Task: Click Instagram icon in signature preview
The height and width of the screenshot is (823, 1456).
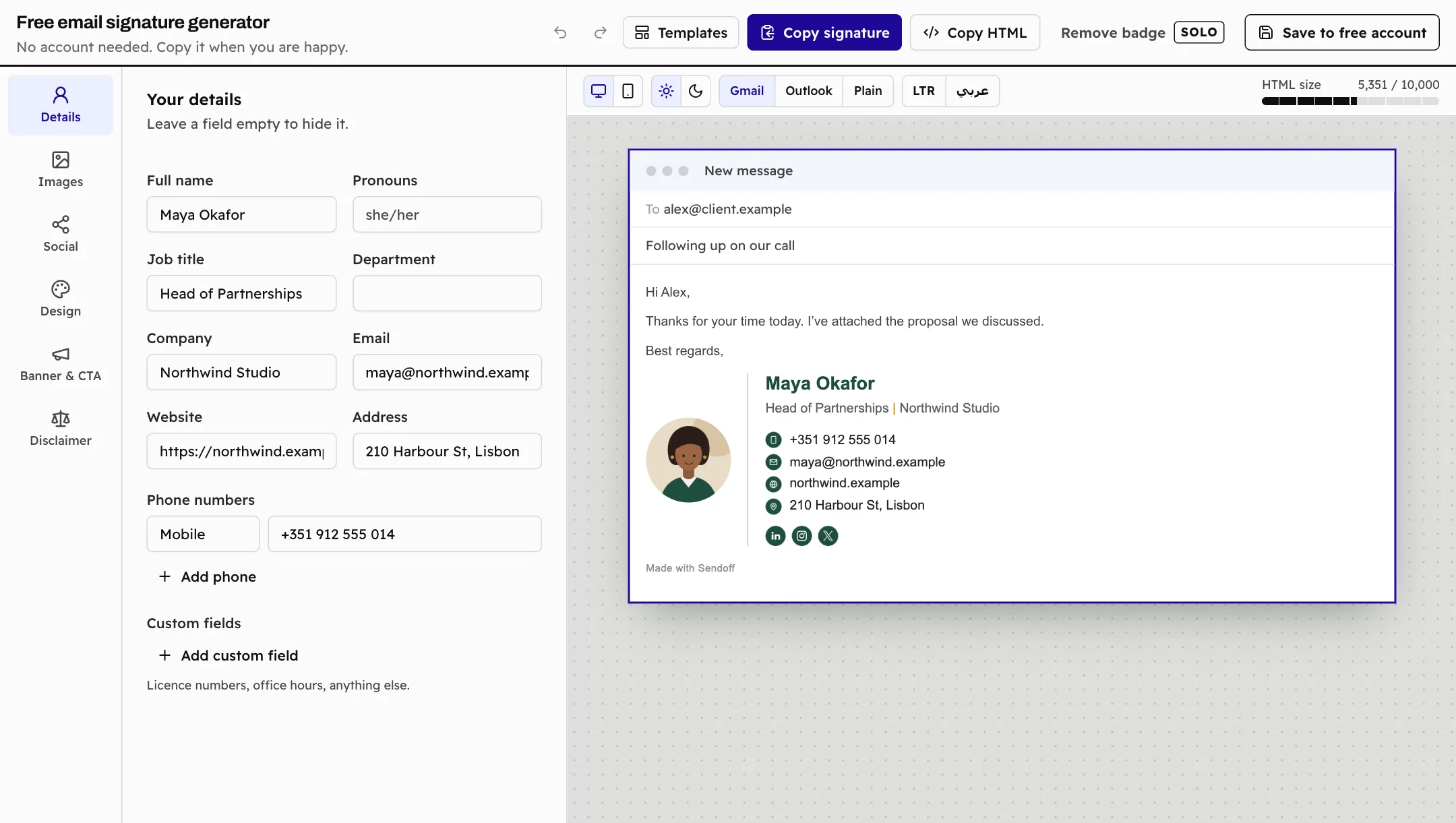Action: click(x=801, y=536)
